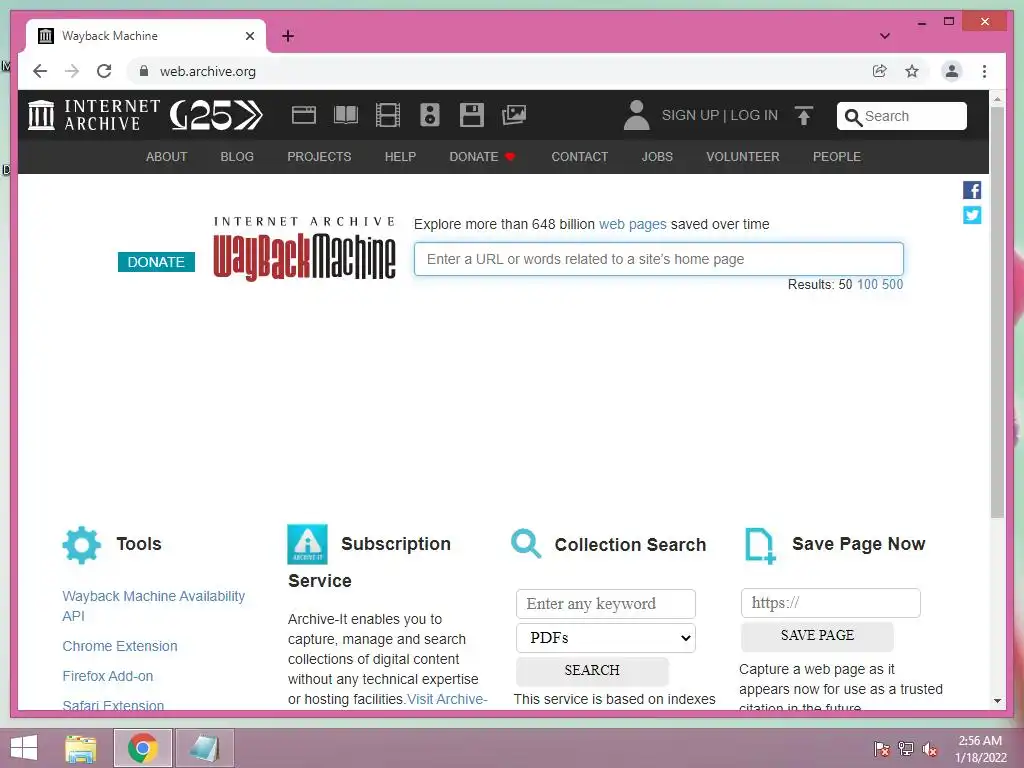The image size is (1024, 768).
Task: Open the ABOUT menu item
Action: pyautogui.click(x=167, y=157)
